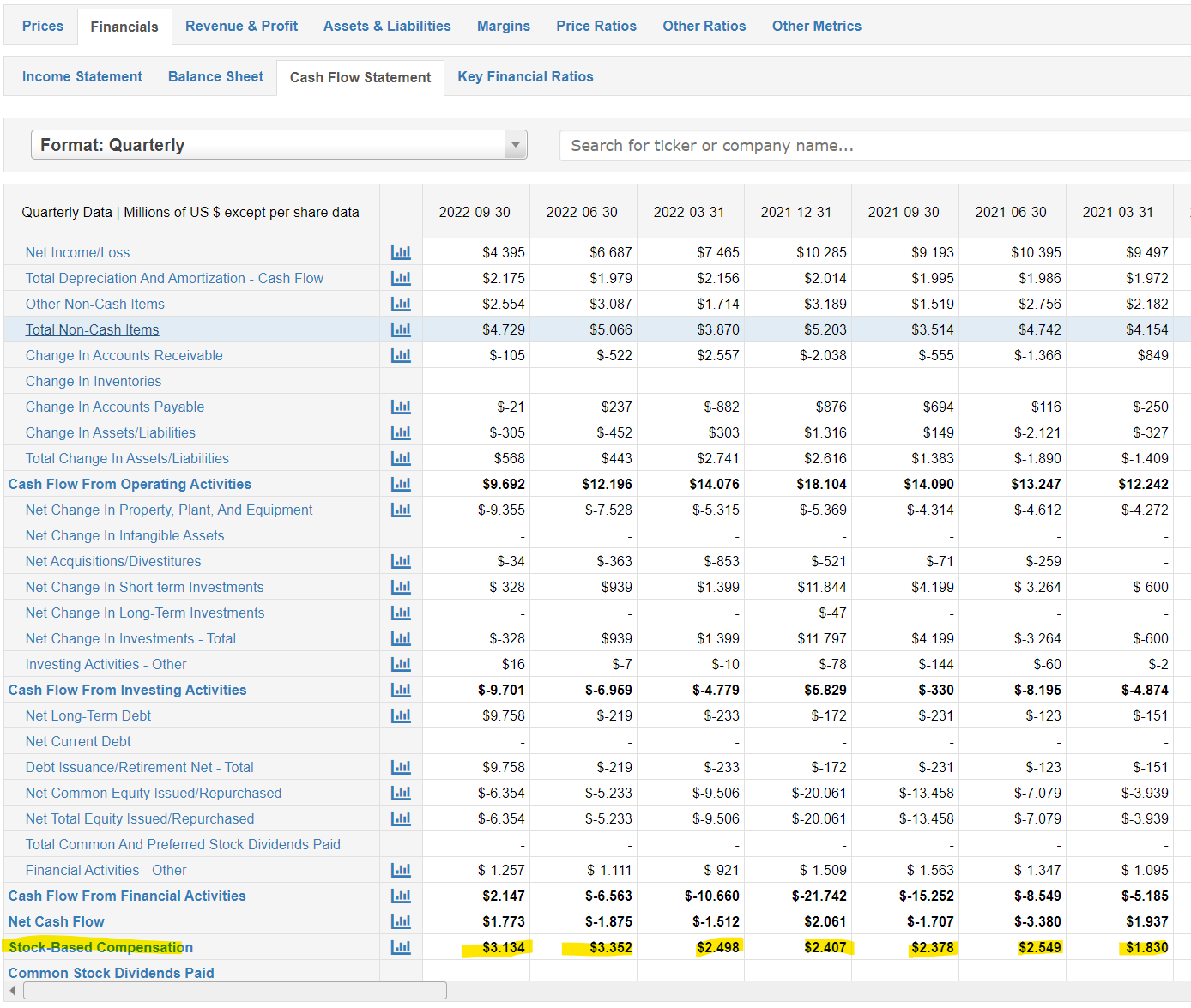The image size is (1191, 1008).
Task: Click chart icon for Change In Accounts Payable
Action: pos(401,407)
